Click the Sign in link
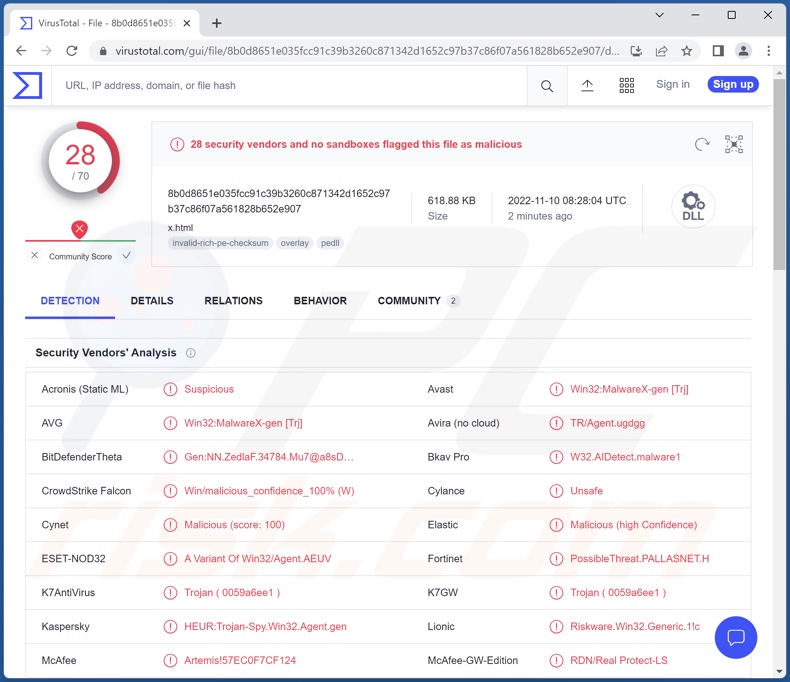Image resolution: width=790 pixels, height=682 pixels. pos(673,85)
